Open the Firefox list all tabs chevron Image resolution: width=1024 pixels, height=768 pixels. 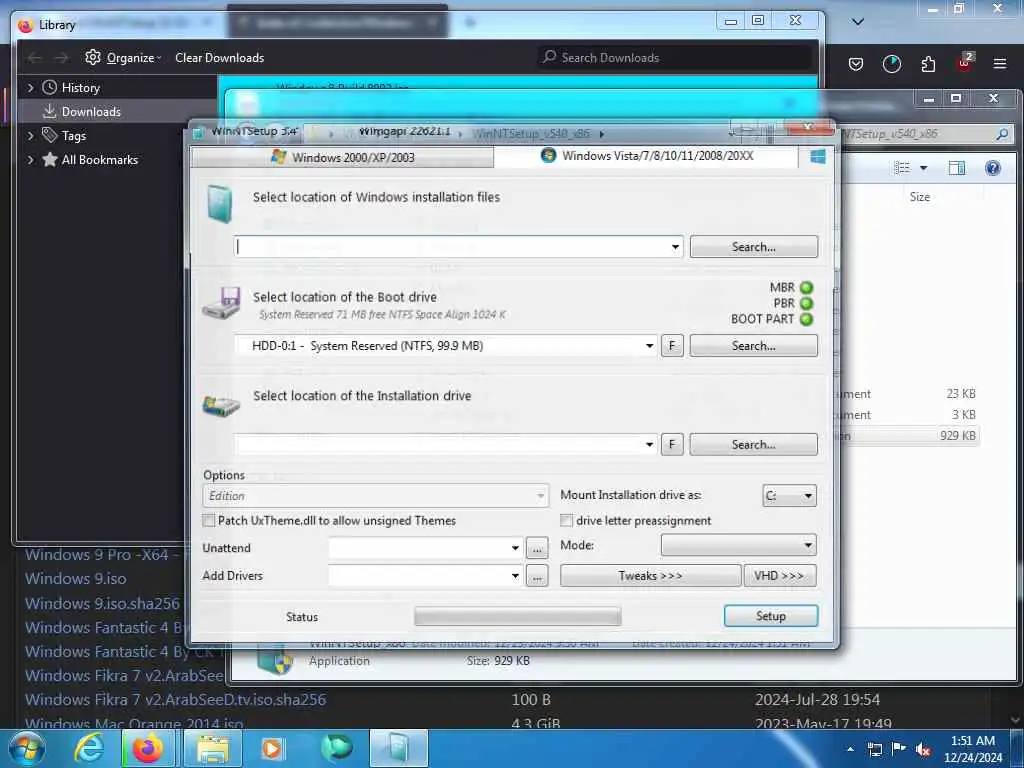pos(858,22)
